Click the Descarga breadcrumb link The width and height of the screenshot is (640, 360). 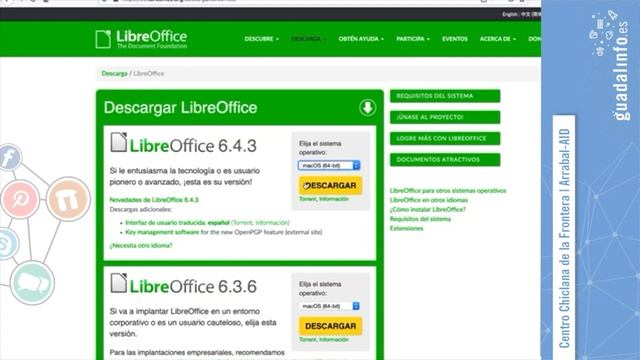click(114, 73)
